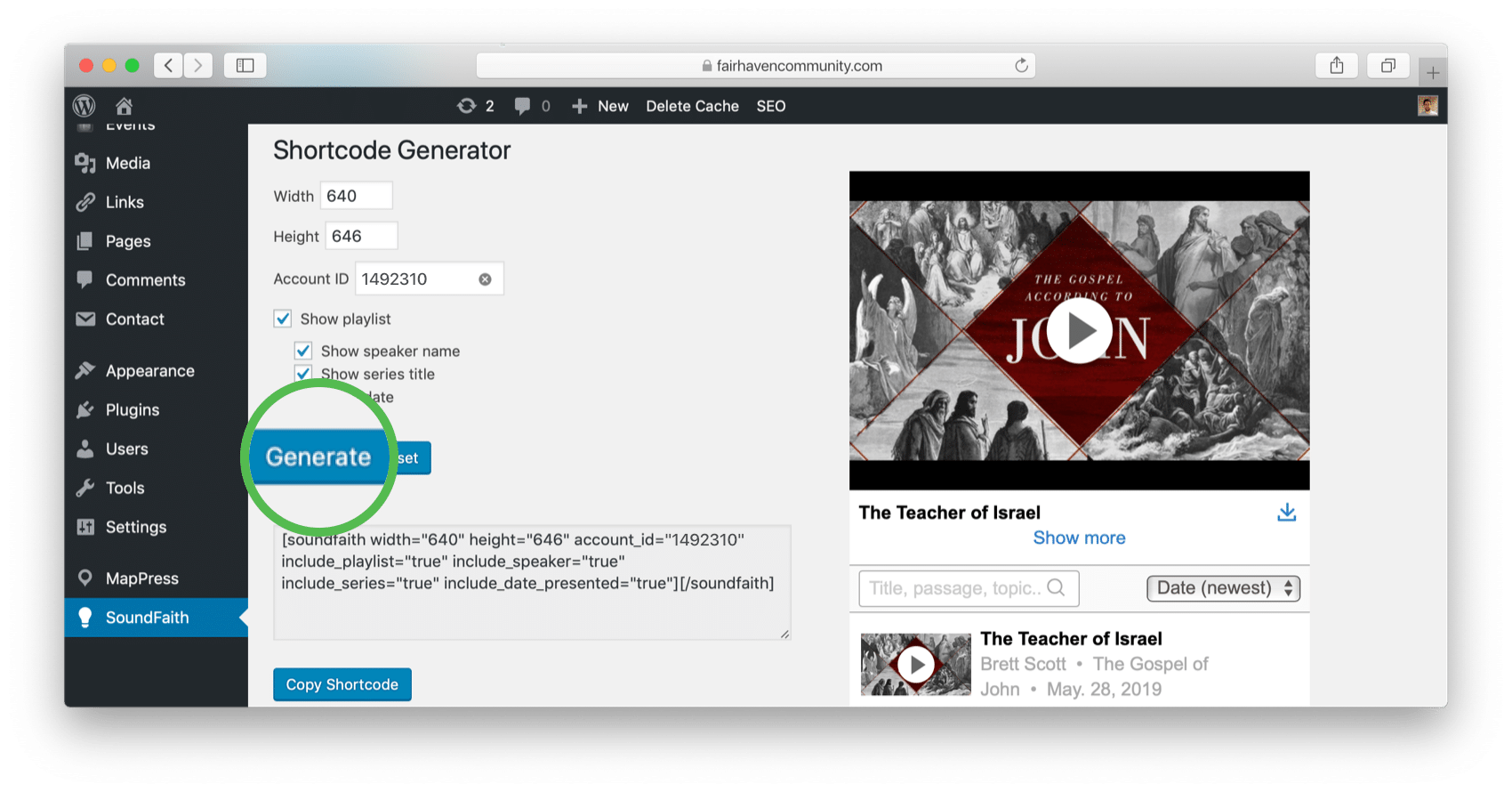Select the Shortcode Generator heading

click(x=392, y=150)
